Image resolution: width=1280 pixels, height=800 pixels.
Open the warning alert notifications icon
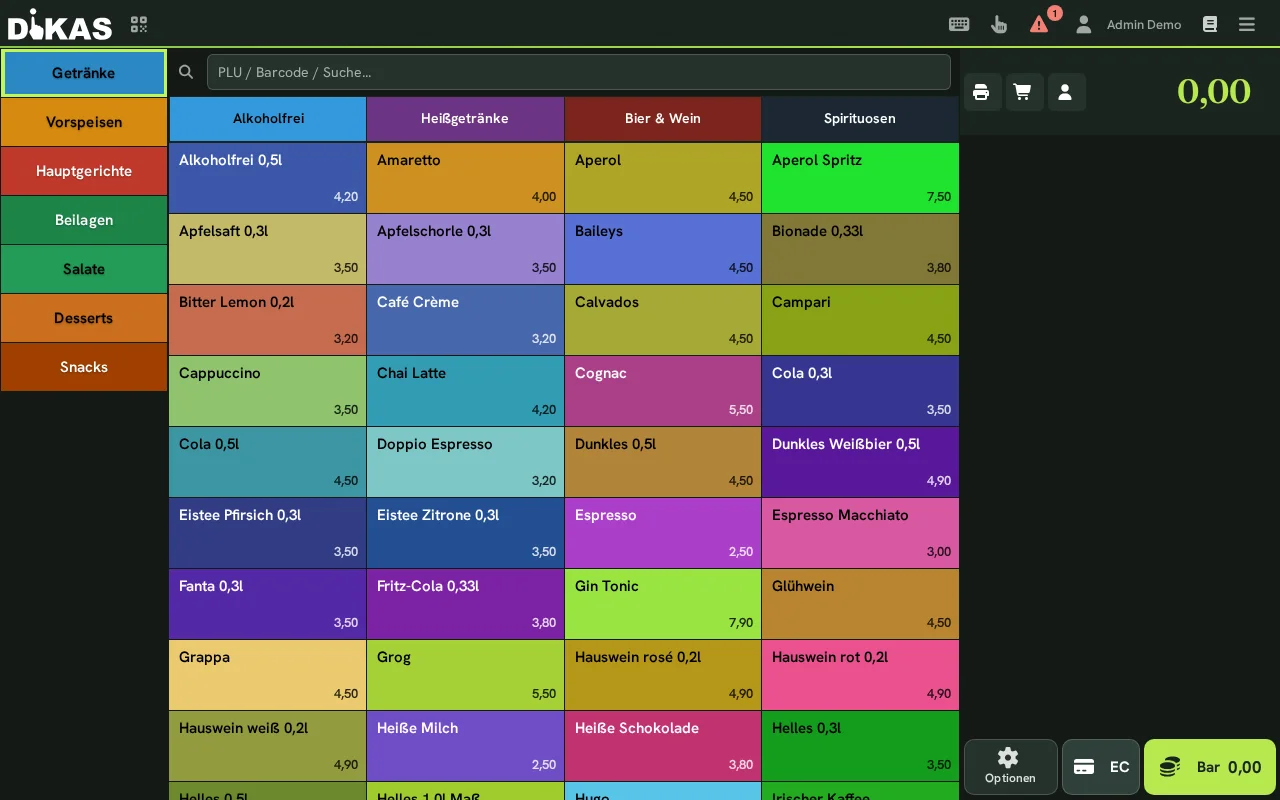point(1039,24)
